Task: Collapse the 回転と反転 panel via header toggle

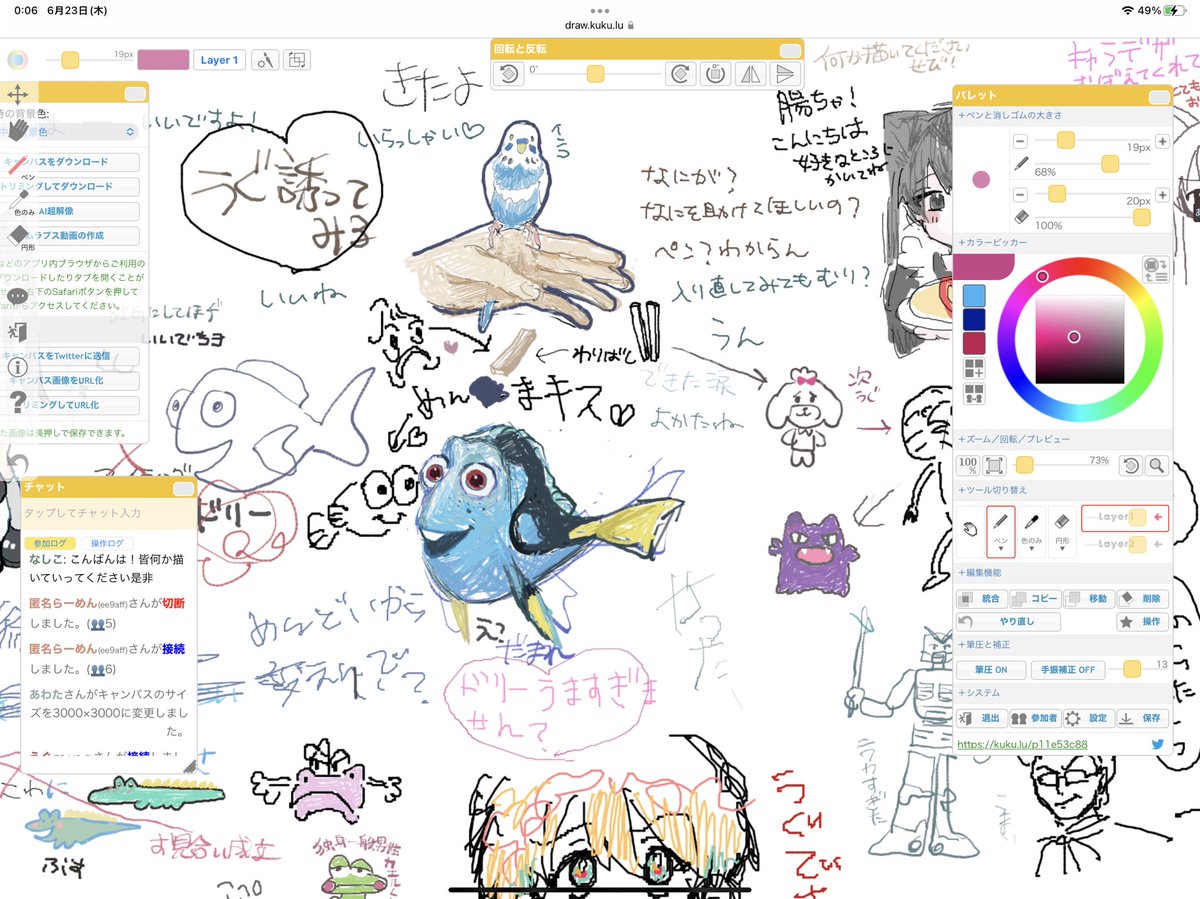Action: coord(790,50)
